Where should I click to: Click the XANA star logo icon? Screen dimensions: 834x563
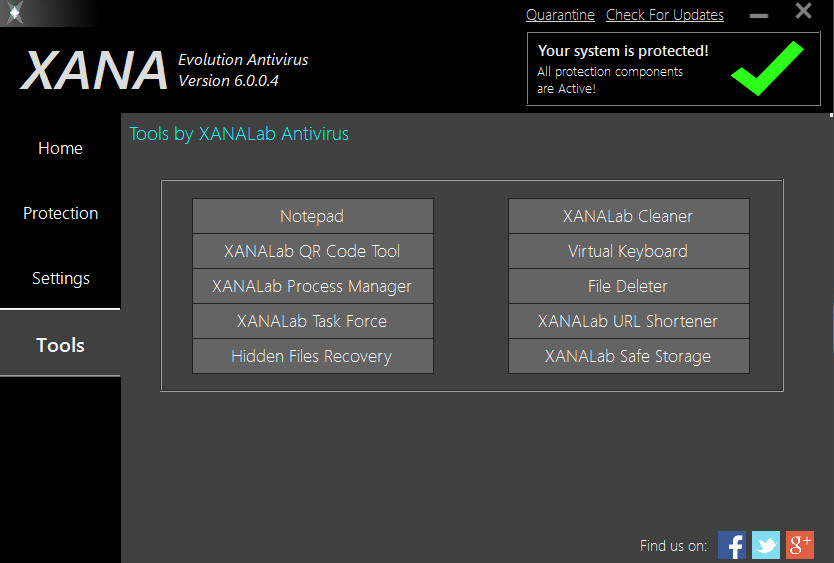[x=14, y=12]
